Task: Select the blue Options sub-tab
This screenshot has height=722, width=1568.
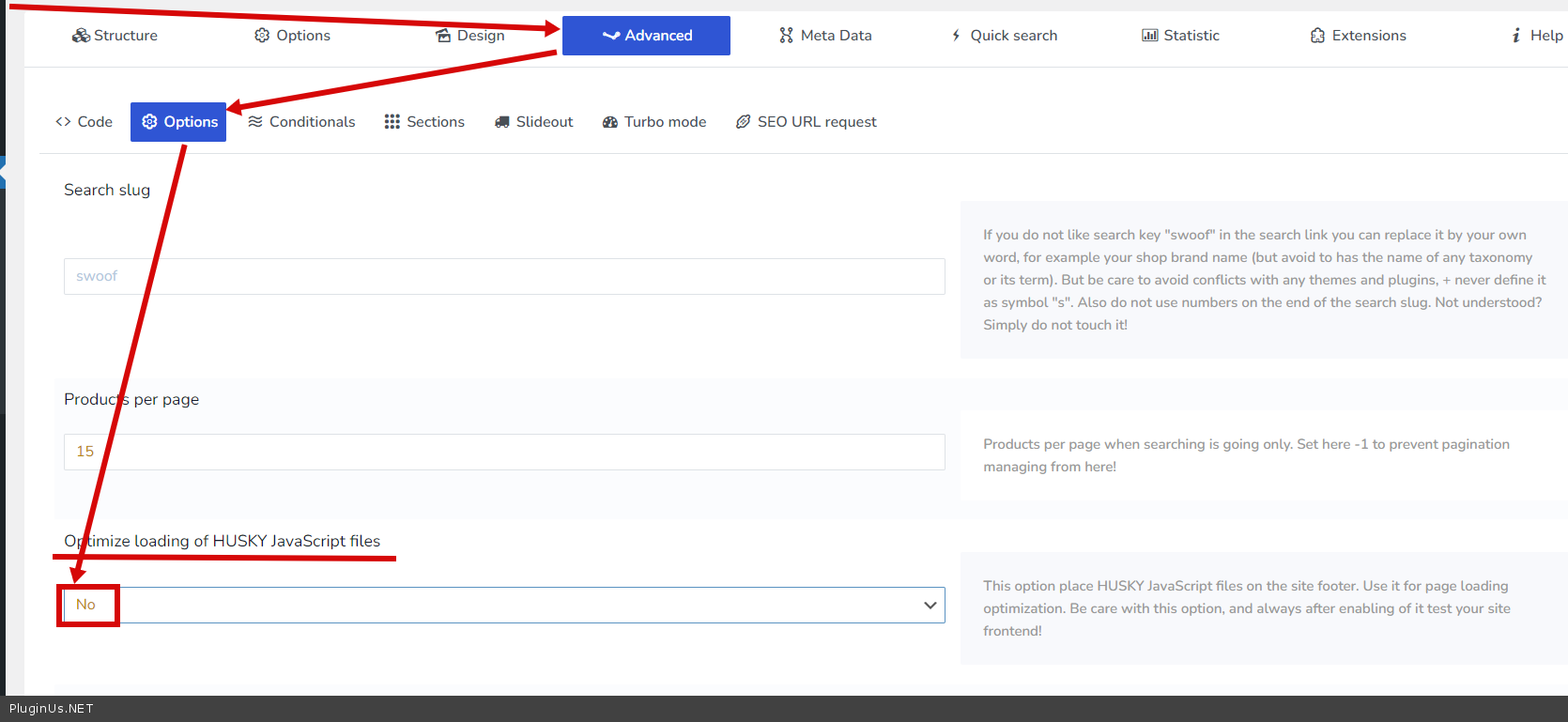Action: point(178,122)
